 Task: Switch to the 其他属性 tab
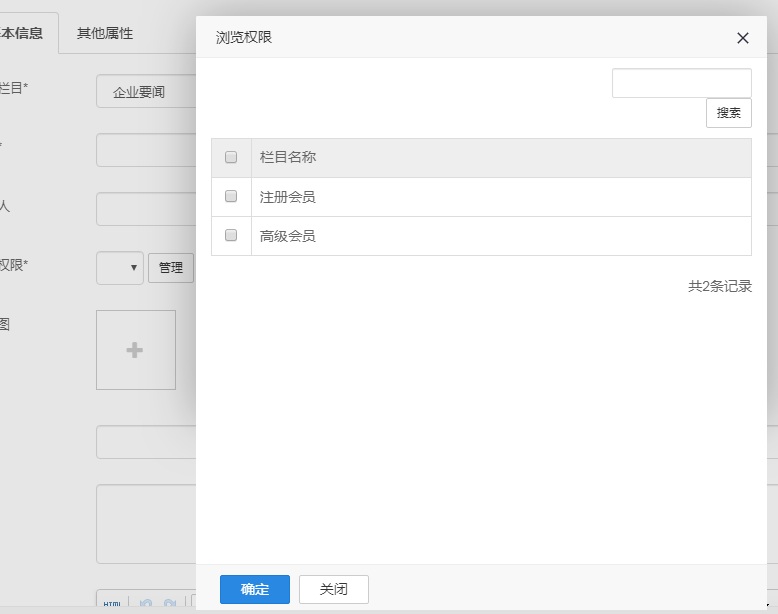coord(105,33)
